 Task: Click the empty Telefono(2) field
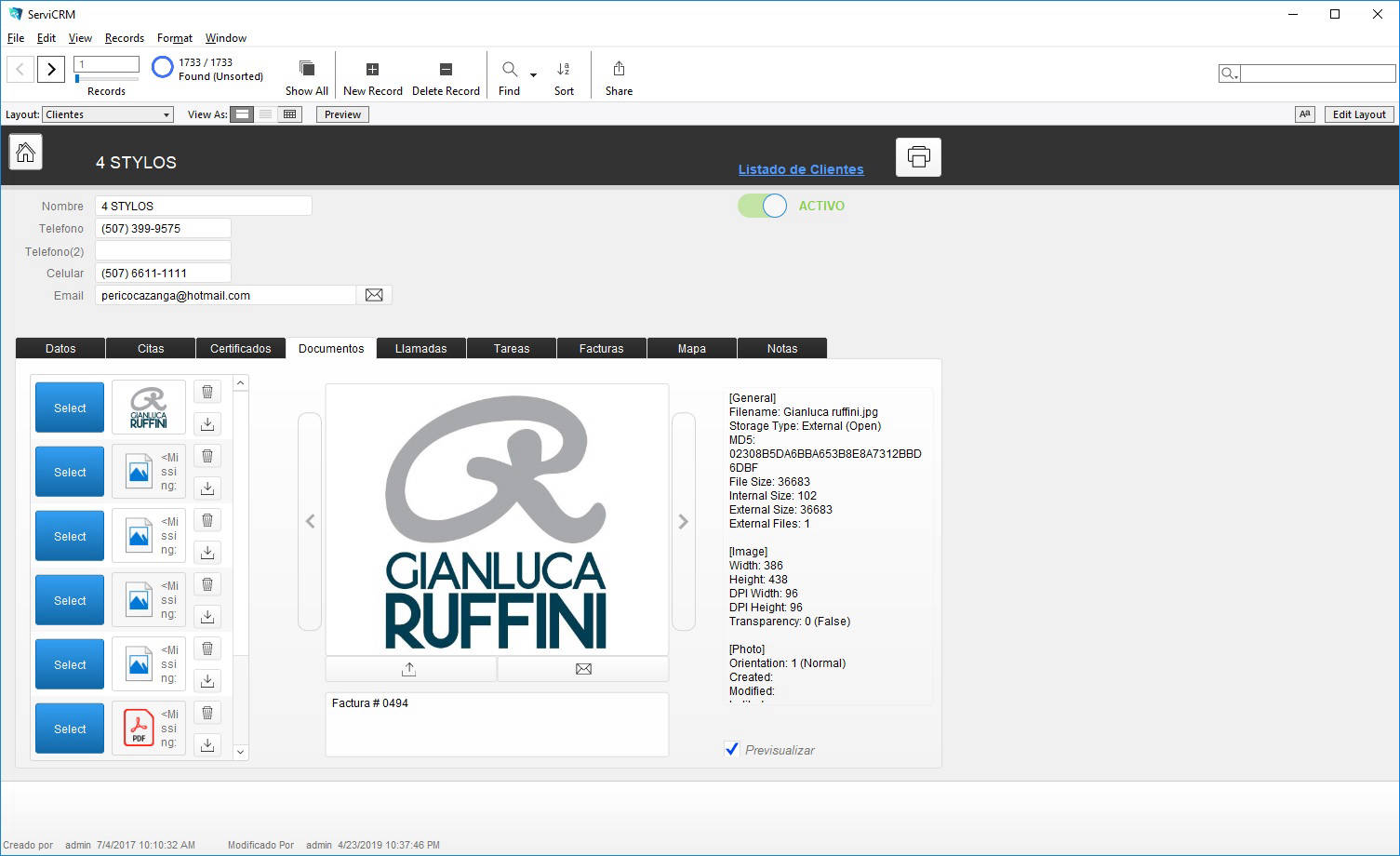point(163,251)
